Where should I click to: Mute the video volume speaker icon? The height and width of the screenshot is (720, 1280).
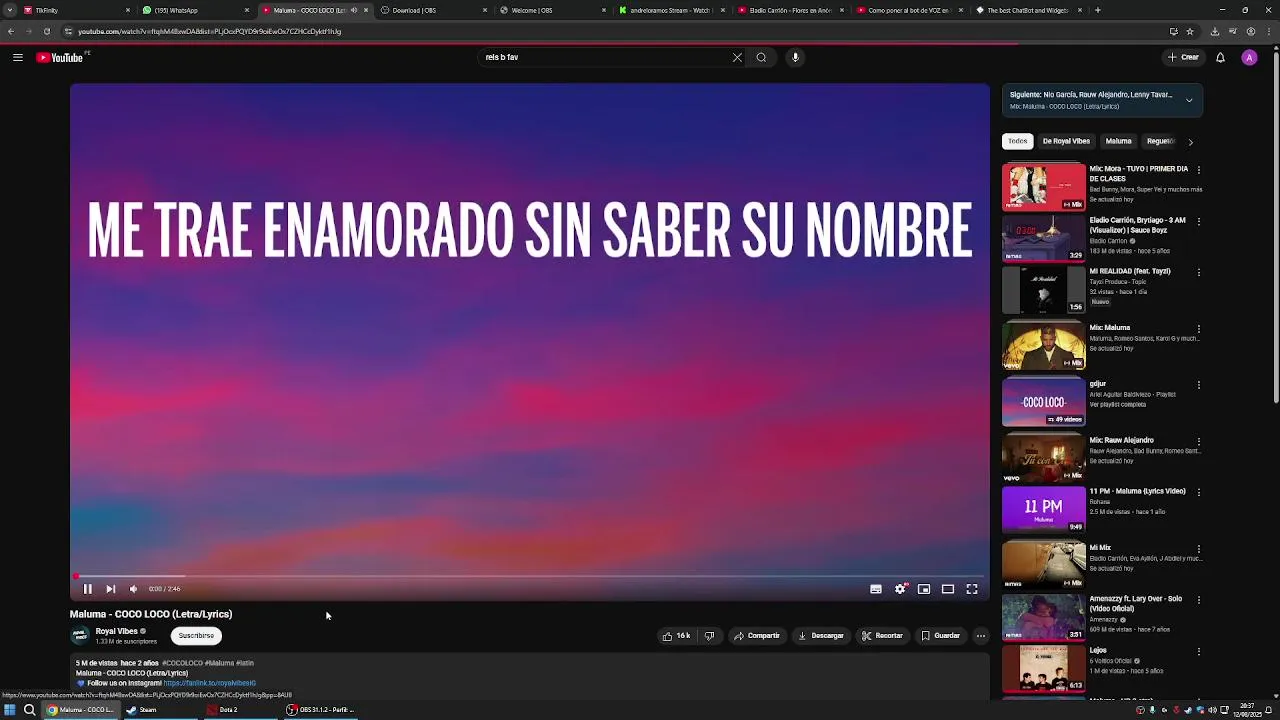coord(133,589)
